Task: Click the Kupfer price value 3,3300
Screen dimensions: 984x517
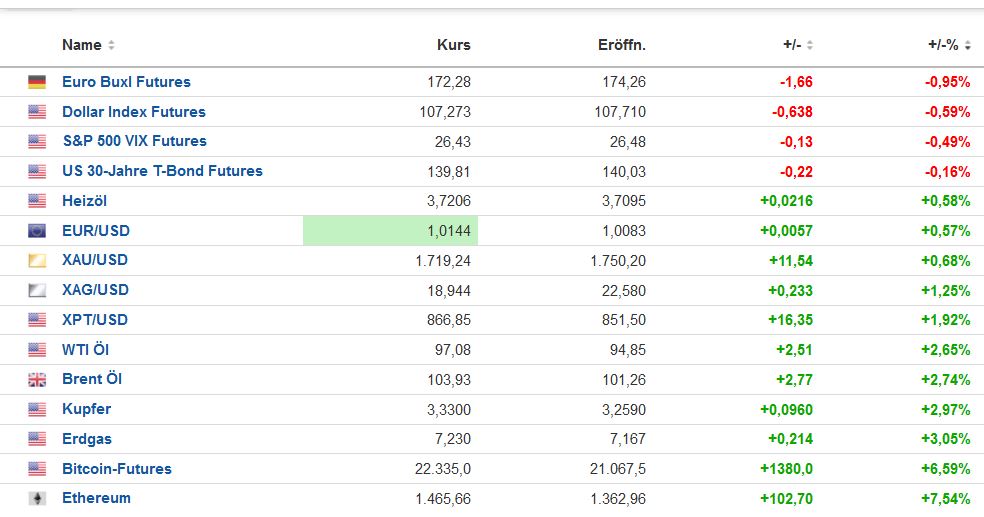Action: pyautogui.click(x=447, y=409)
